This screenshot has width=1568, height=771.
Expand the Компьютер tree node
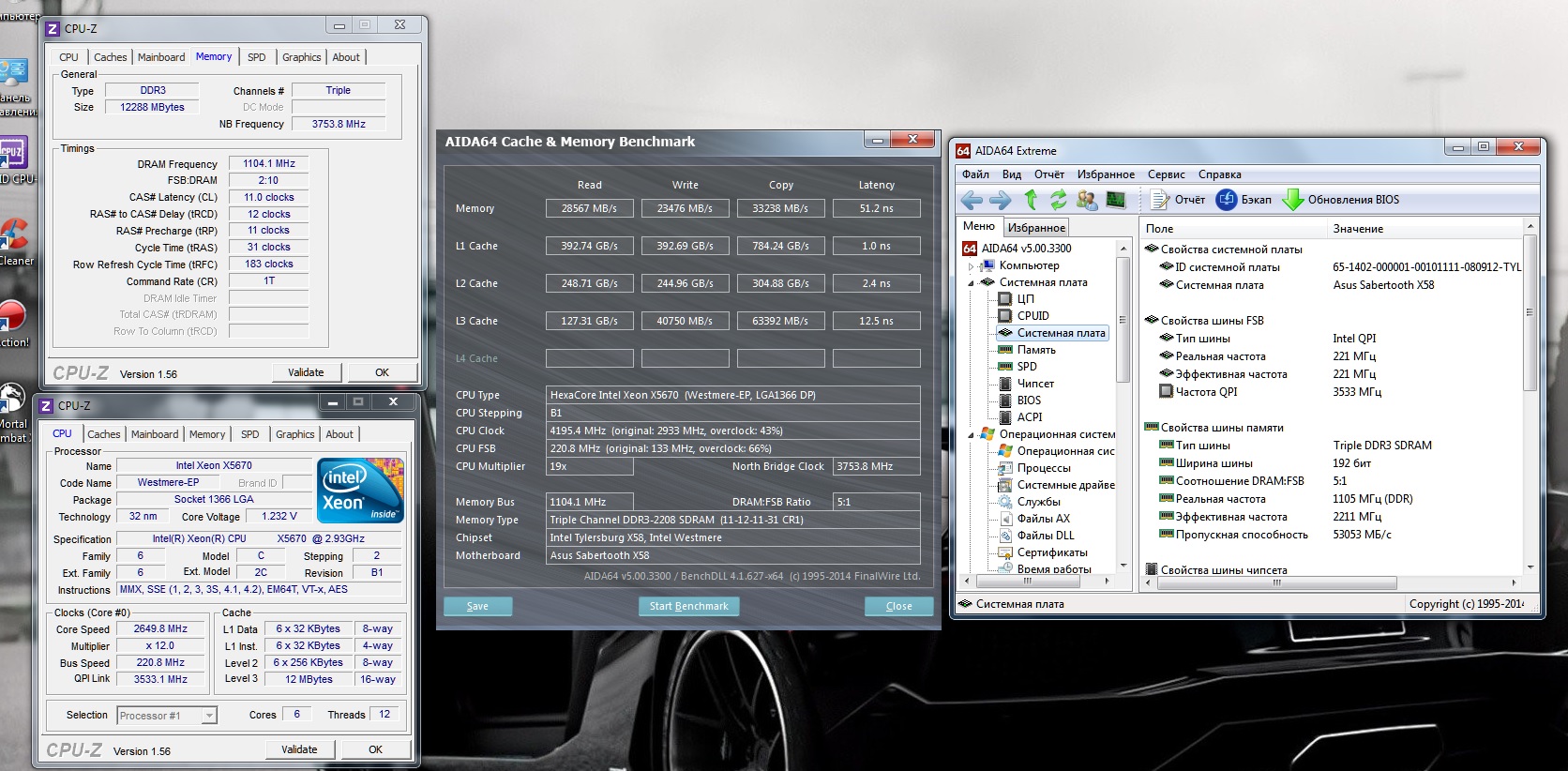[x=972, y=266]
